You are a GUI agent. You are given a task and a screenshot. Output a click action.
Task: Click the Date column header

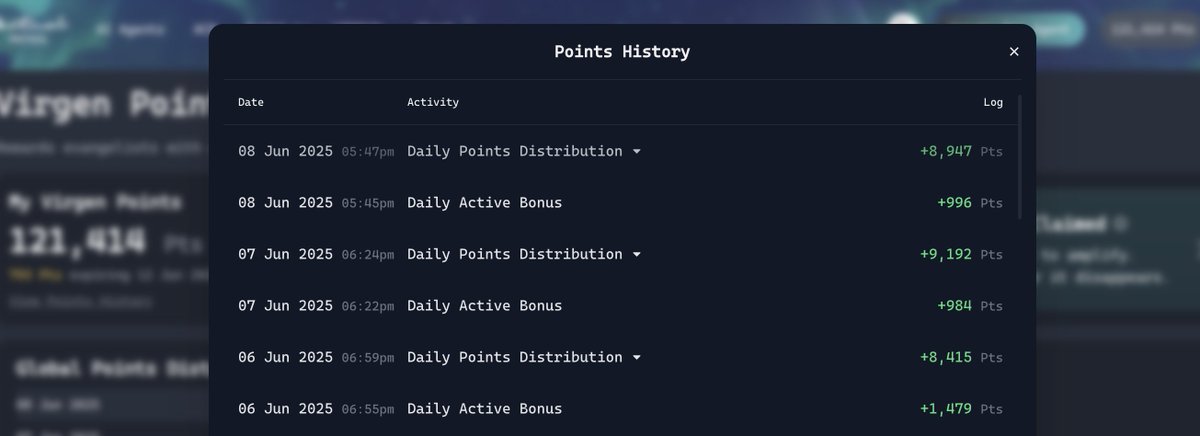click(251, 102)
